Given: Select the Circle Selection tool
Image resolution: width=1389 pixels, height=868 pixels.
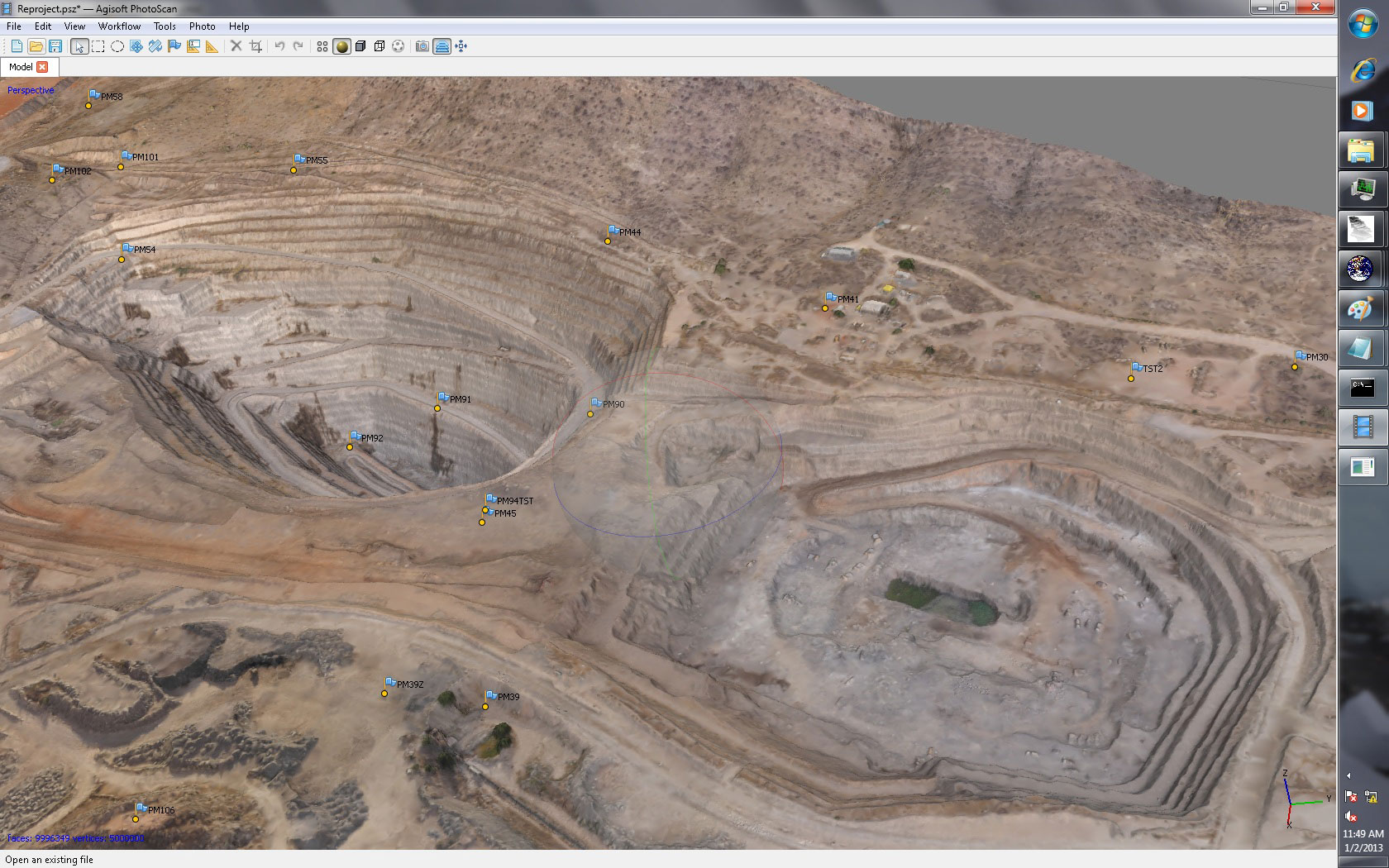Looking at the screenshot, I should pos(117,46).
